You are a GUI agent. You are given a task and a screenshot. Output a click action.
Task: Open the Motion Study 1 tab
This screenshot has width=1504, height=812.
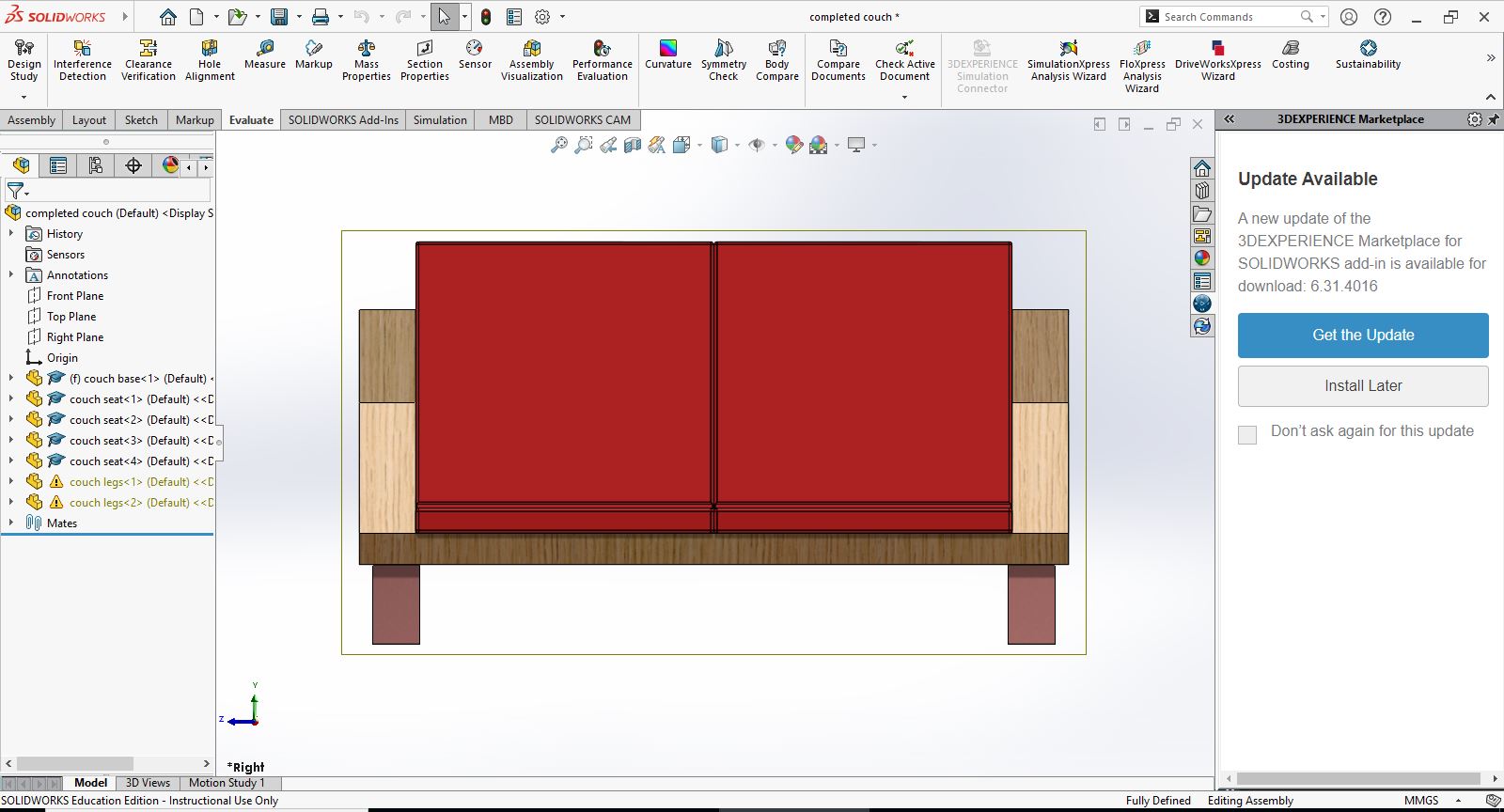tap(227, 783)
